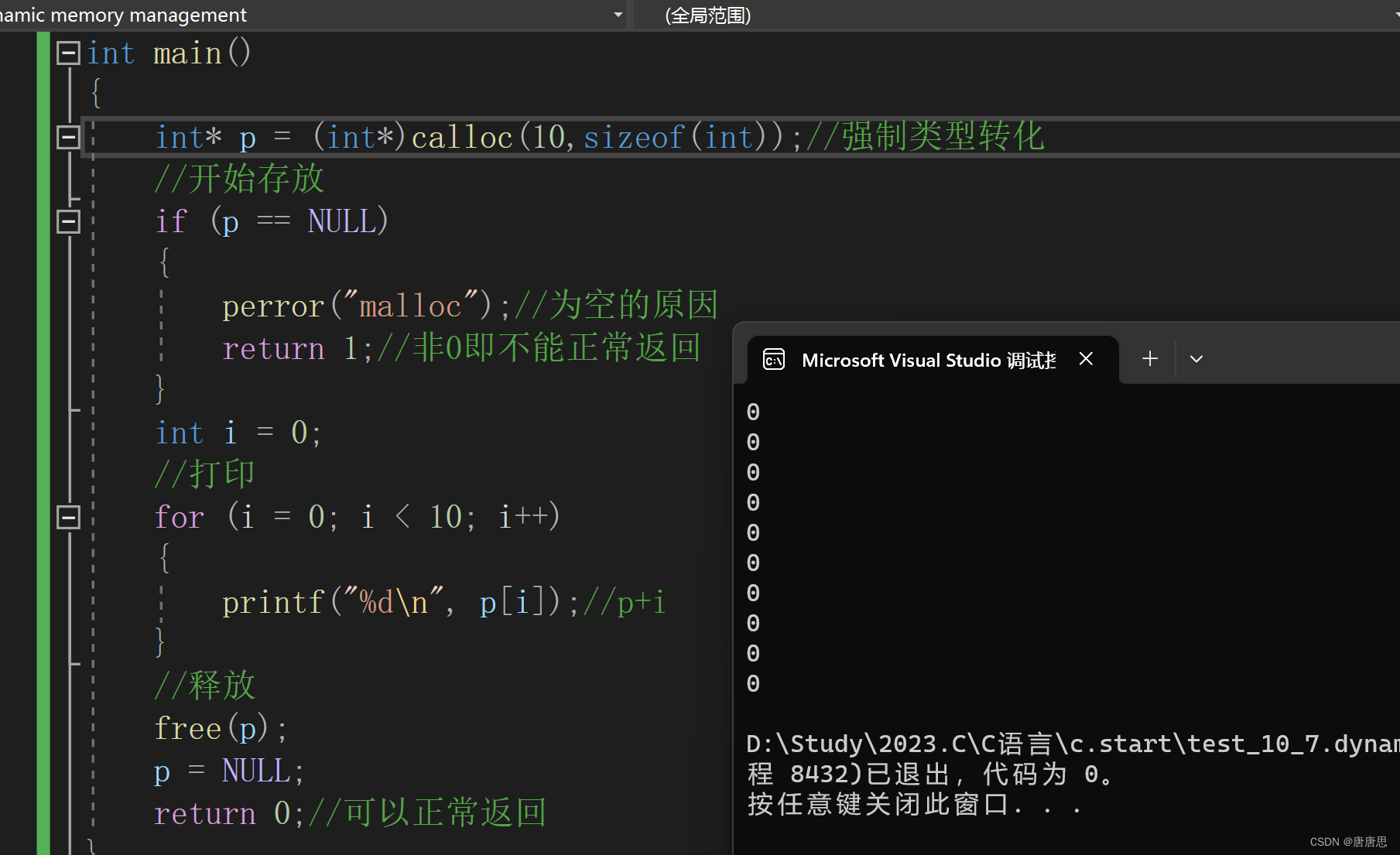Click the calloc function call
1400x855 pixels.
click(462, 138)
